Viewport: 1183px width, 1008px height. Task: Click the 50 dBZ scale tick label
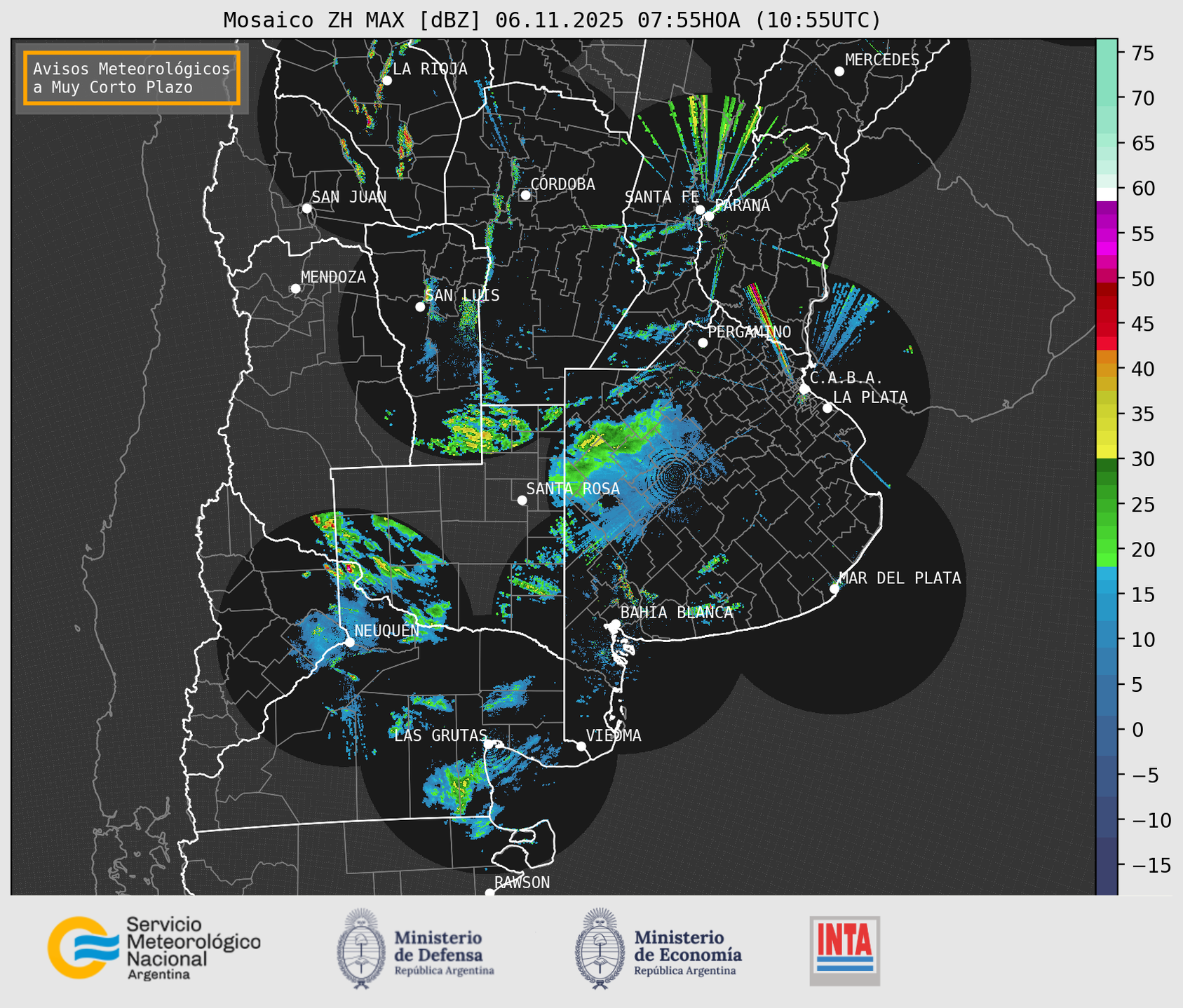[1142, 279]
